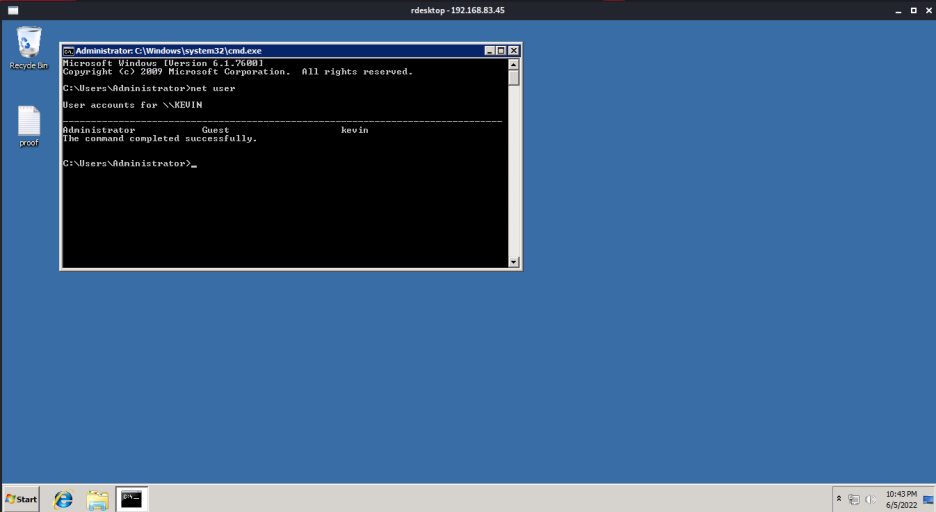Image resolution: width=936 pixels, height=512 pixels.
Task: Click the cmd.exe title bar system icon
Action: pos(69,51)
